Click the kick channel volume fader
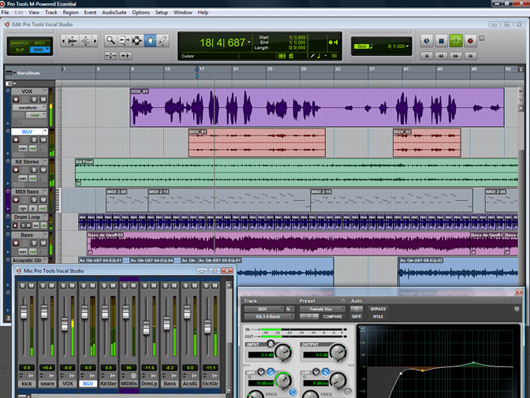 pyautogui.click(x=24, y=312)
